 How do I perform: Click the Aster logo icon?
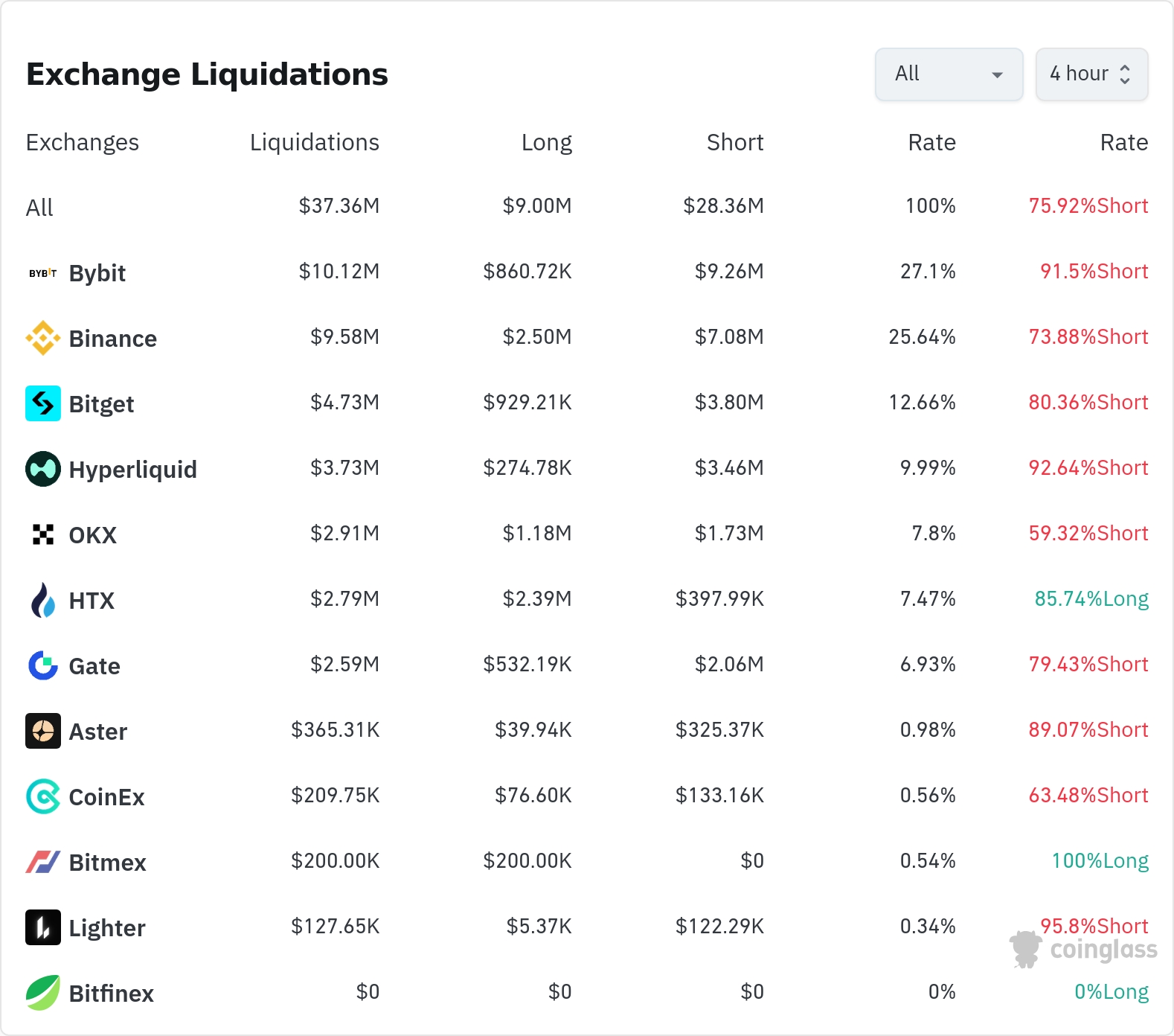(43, 731)
